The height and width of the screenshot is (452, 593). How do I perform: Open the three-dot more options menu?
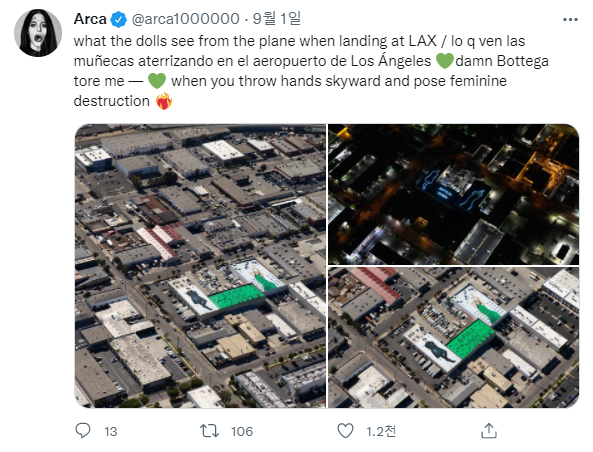pyautogui.click(x=570, y=19)
